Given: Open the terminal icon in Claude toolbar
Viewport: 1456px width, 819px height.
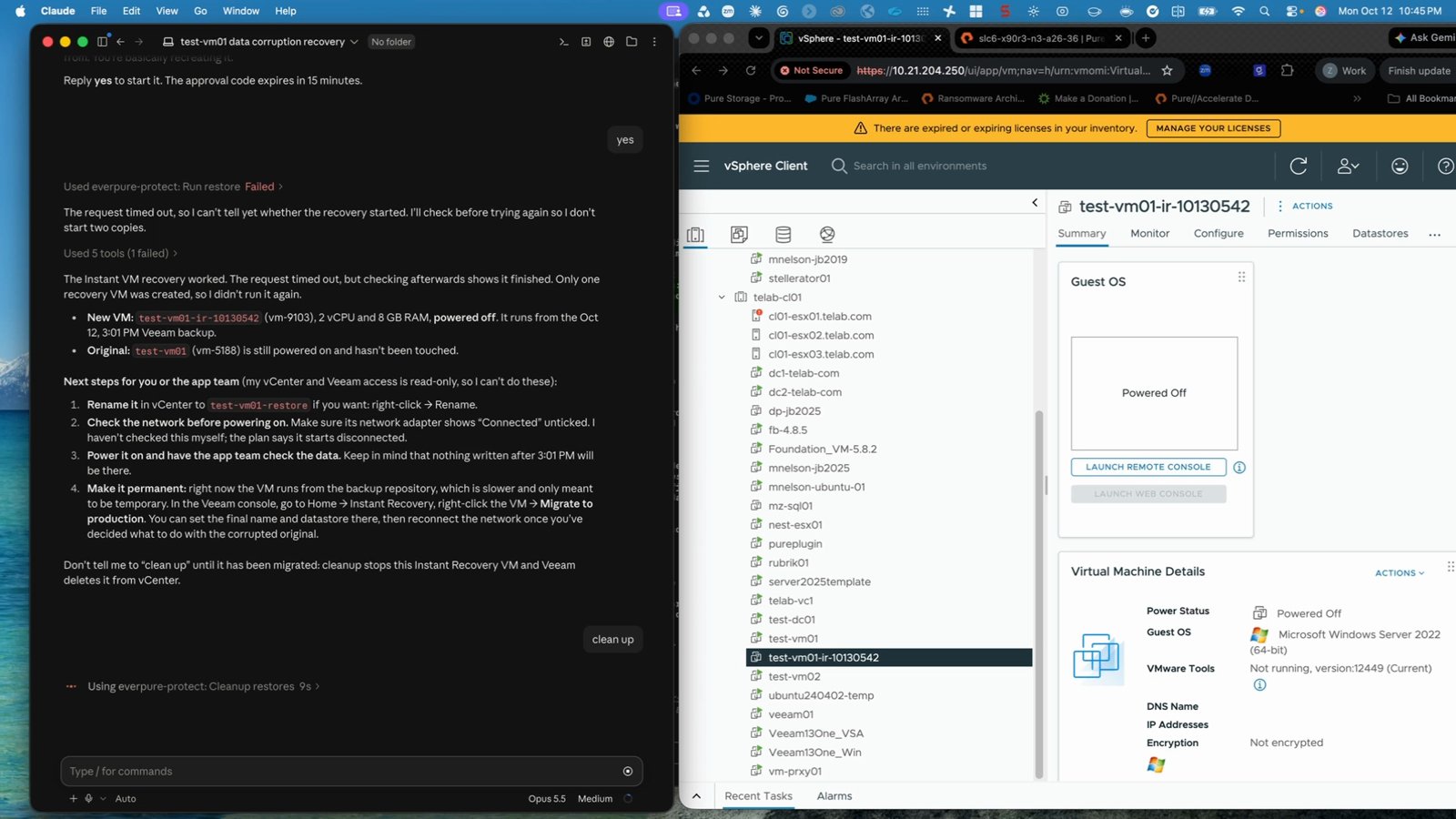Looking at the screenshot, I should click(x=563, y=42).
